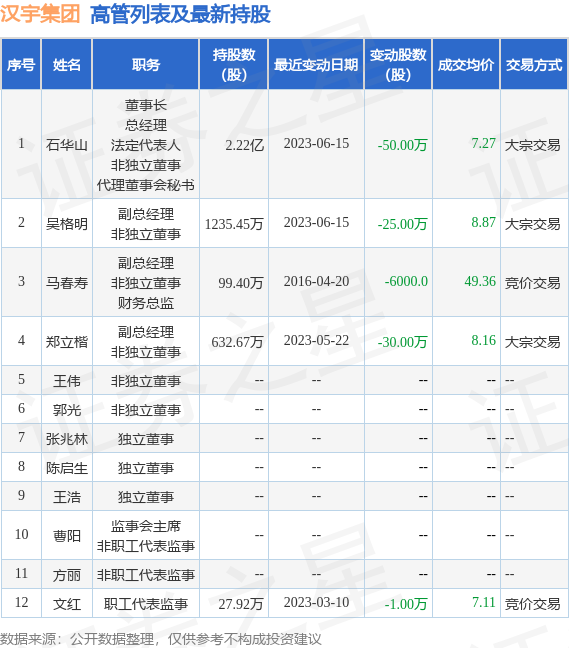Select the 最近变动日期 column header
The image size is (569, 648).
[x=316, y=65]
